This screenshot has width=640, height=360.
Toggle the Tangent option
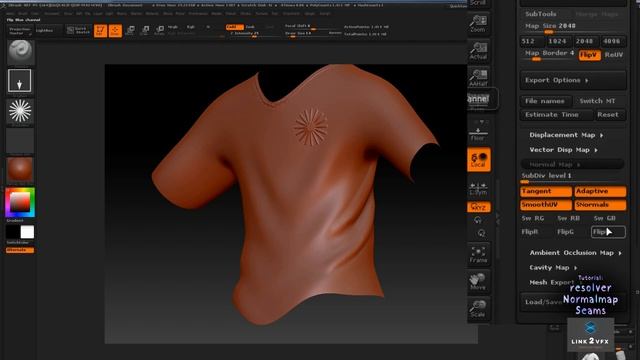click(x=546, y=191)
